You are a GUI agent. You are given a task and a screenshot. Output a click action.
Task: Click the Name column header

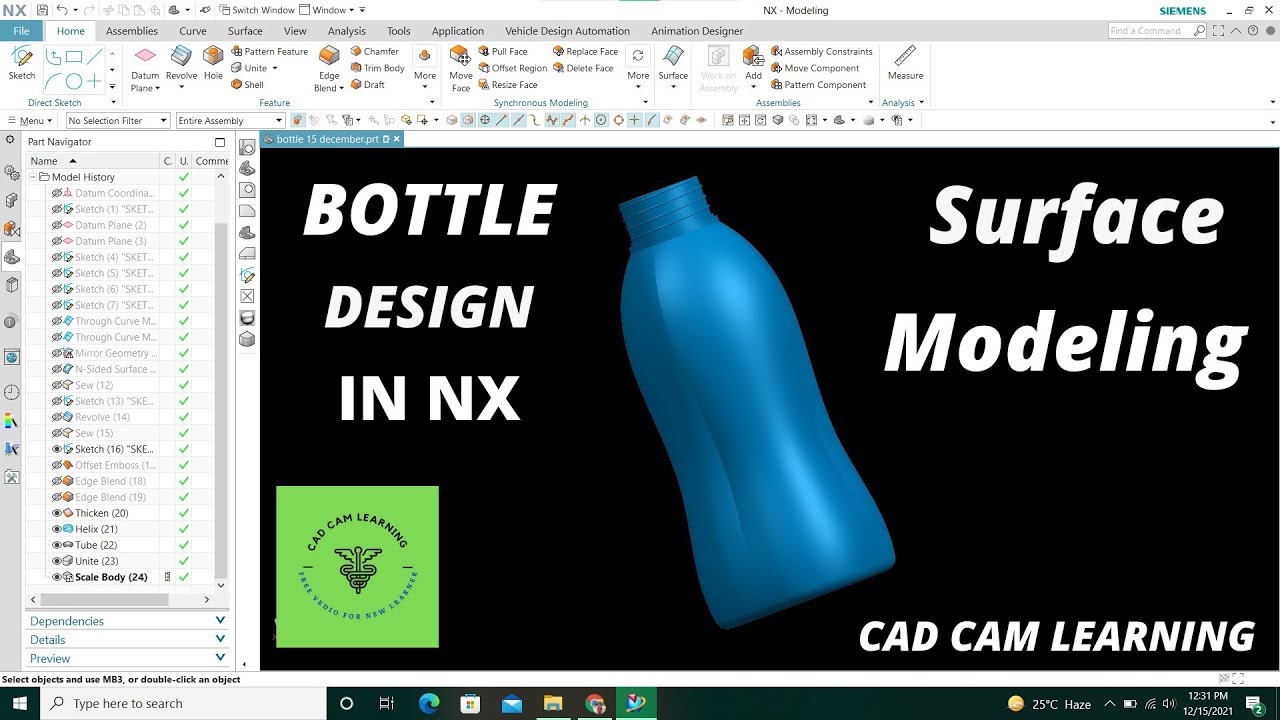(x=94, y=161)
